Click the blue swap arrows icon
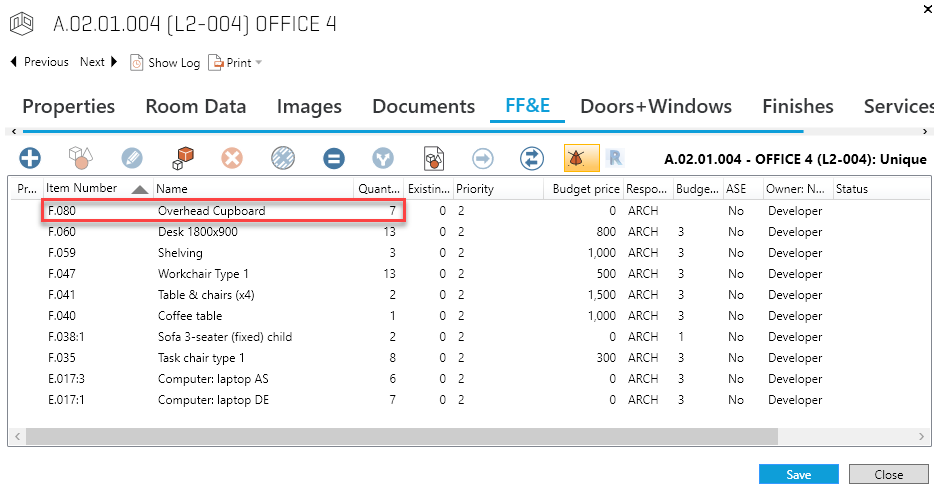The width and height of the screenshot is (939, 494). pos(532,158)
